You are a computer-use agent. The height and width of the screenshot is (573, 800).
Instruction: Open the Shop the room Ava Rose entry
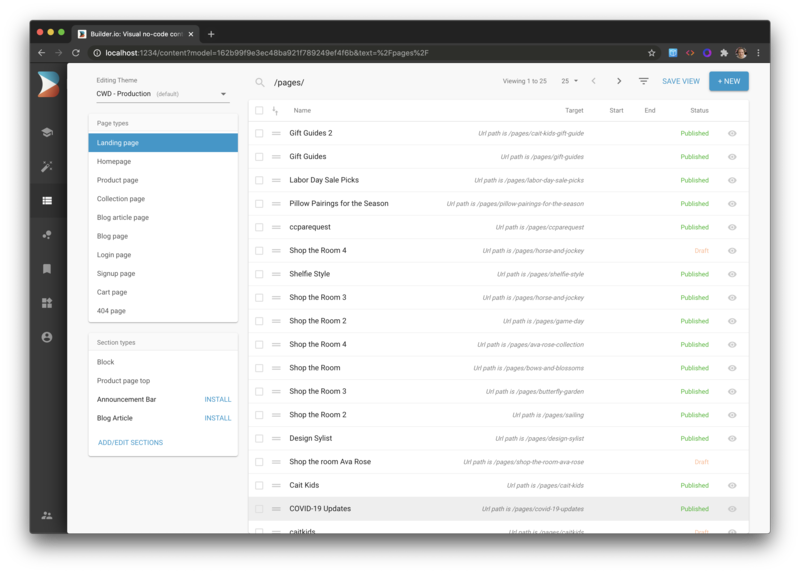point(330,462)
